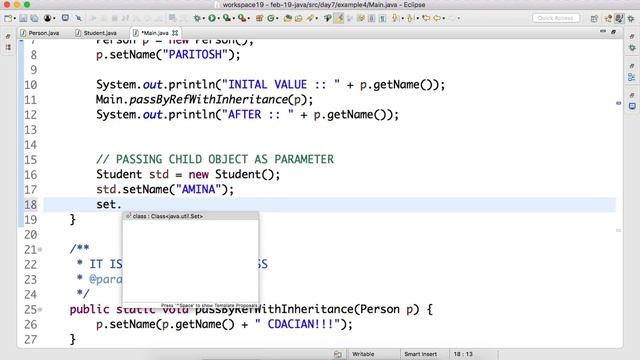Viewport: 640px width, 360px height.
Task: Click the New file wizard icon
Action: point(8,18)
